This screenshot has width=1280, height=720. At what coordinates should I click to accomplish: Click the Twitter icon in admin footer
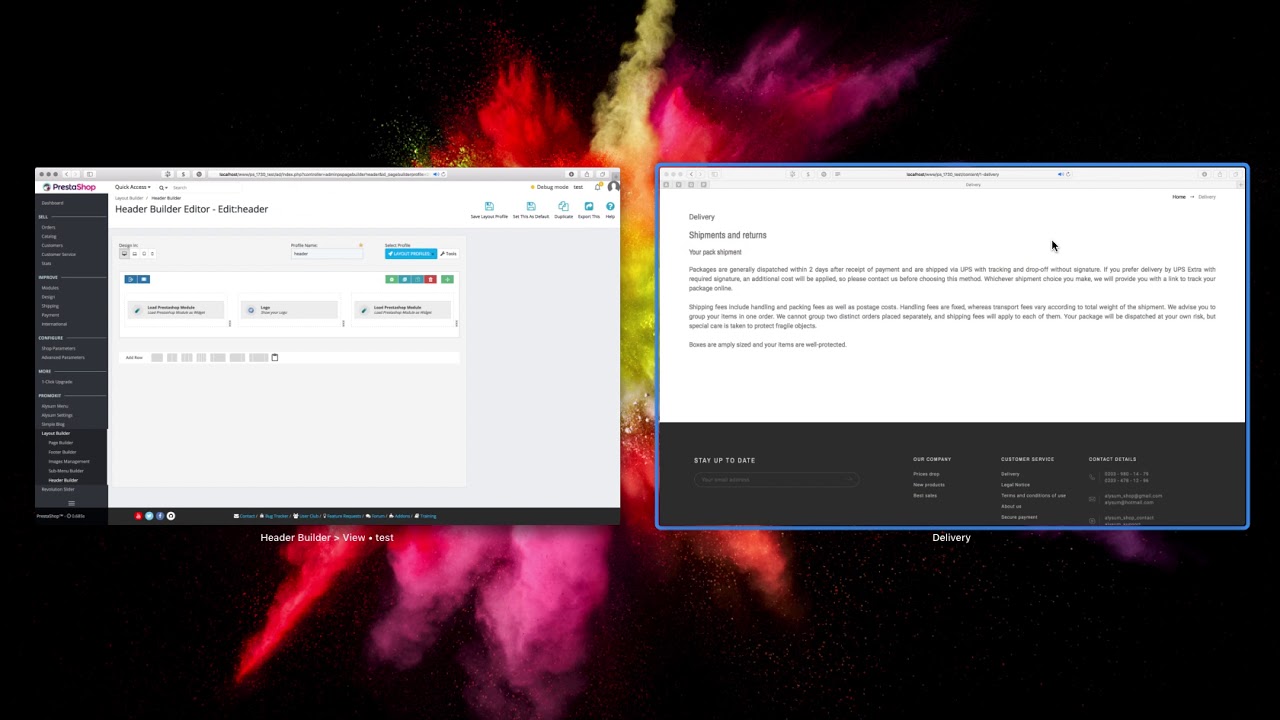149,516
